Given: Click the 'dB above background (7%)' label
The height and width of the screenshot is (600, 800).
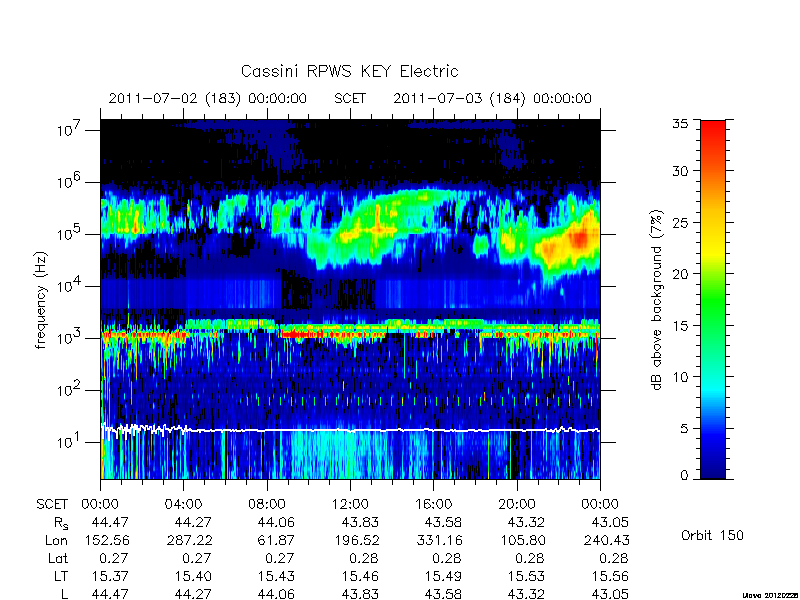Looking at the screenshot, I should (x=657, y=300).
